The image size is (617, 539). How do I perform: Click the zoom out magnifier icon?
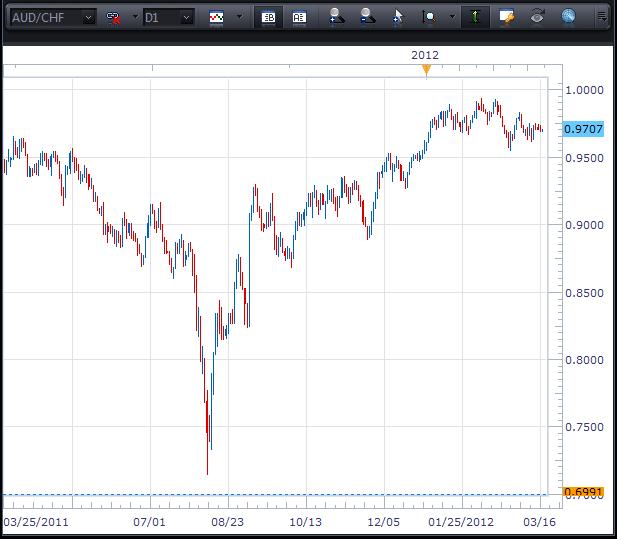coord(367,17)
